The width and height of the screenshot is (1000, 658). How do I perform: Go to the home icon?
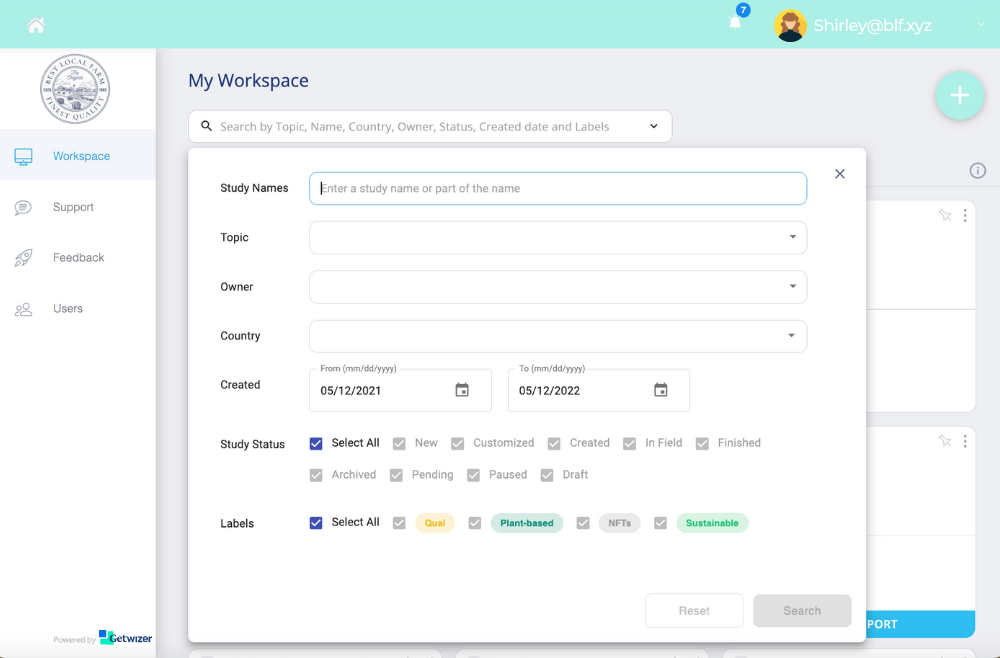[x=36, y=26]
